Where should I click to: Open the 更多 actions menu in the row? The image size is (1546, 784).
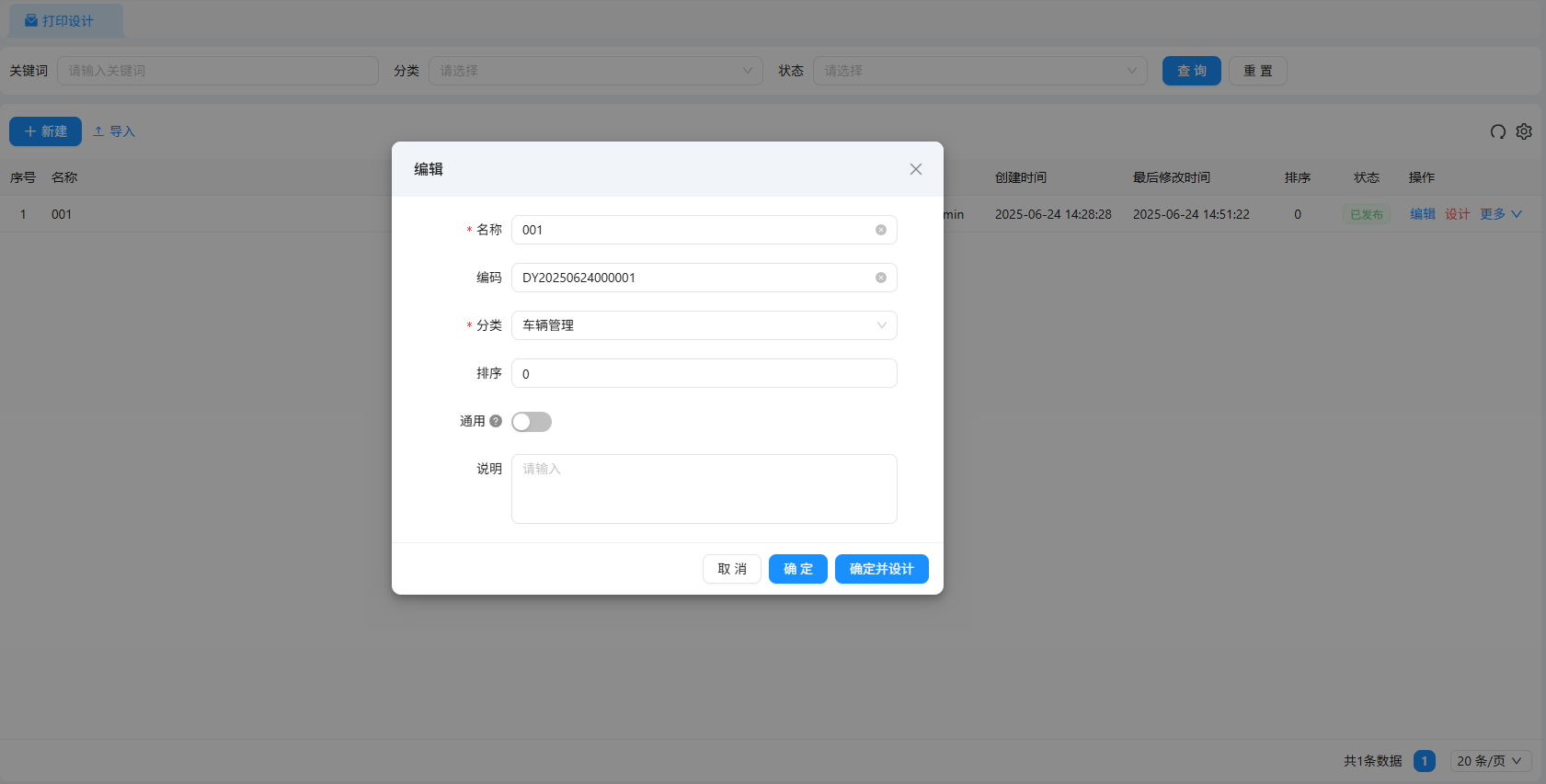pyautogui.click(x=1500, y=214)
